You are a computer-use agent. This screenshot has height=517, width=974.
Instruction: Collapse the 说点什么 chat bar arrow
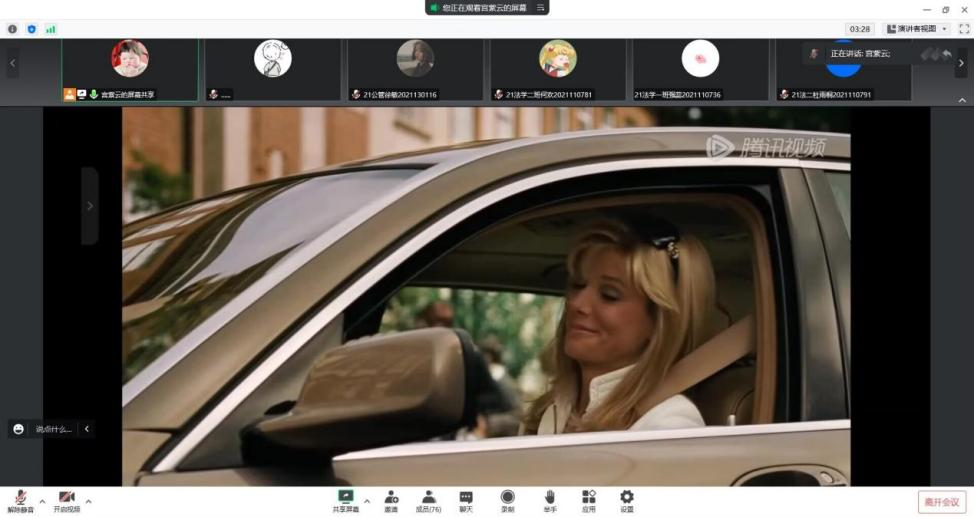(x=87, y=429)
